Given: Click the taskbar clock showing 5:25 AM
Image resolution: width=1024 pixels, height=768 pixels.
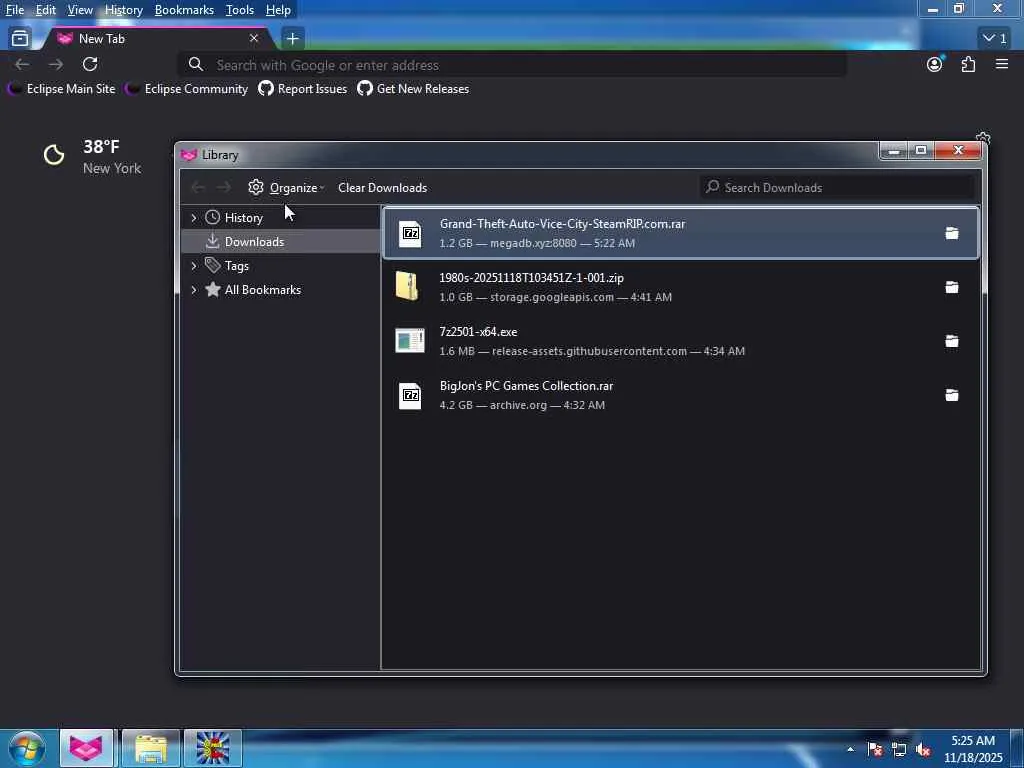Looking at the screenshot, I should pyautogui.click(x=973, y=749).
